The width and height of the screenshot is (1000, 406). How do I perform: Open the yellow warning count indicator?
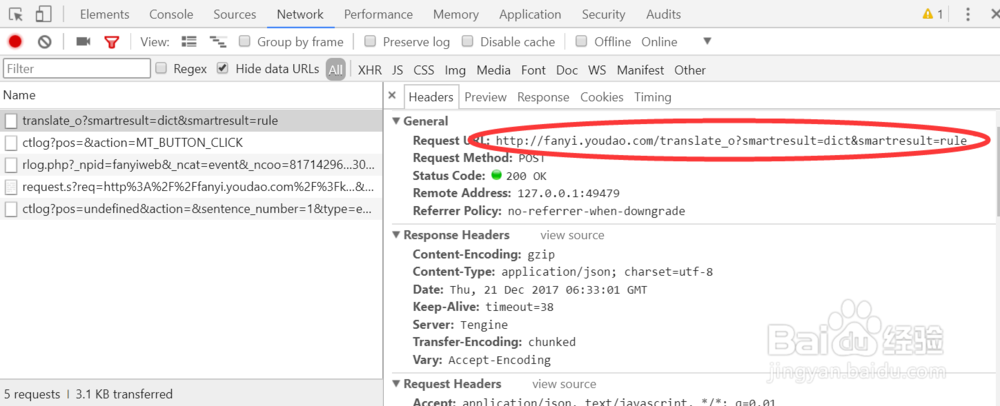pyautogui.click(x=932, y=14)
